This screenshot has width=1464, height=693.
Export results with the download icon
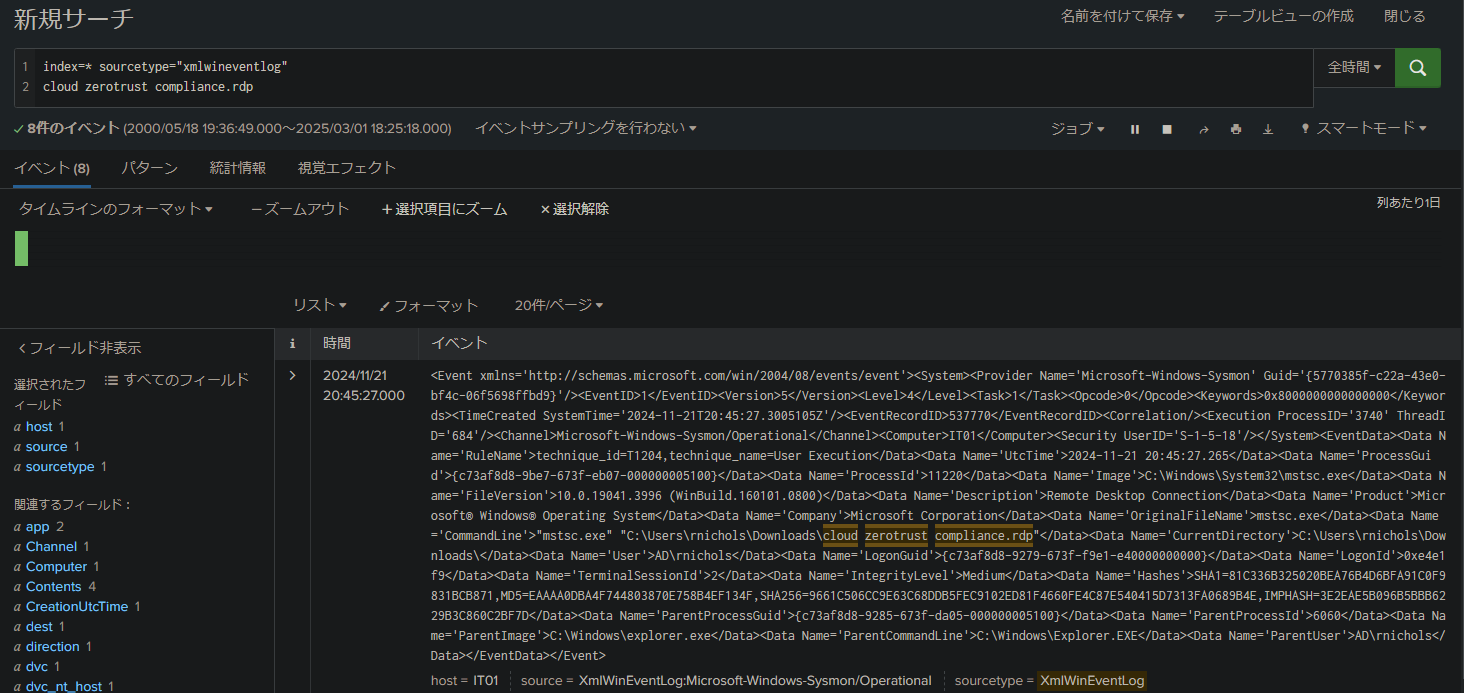(1268, 129)
